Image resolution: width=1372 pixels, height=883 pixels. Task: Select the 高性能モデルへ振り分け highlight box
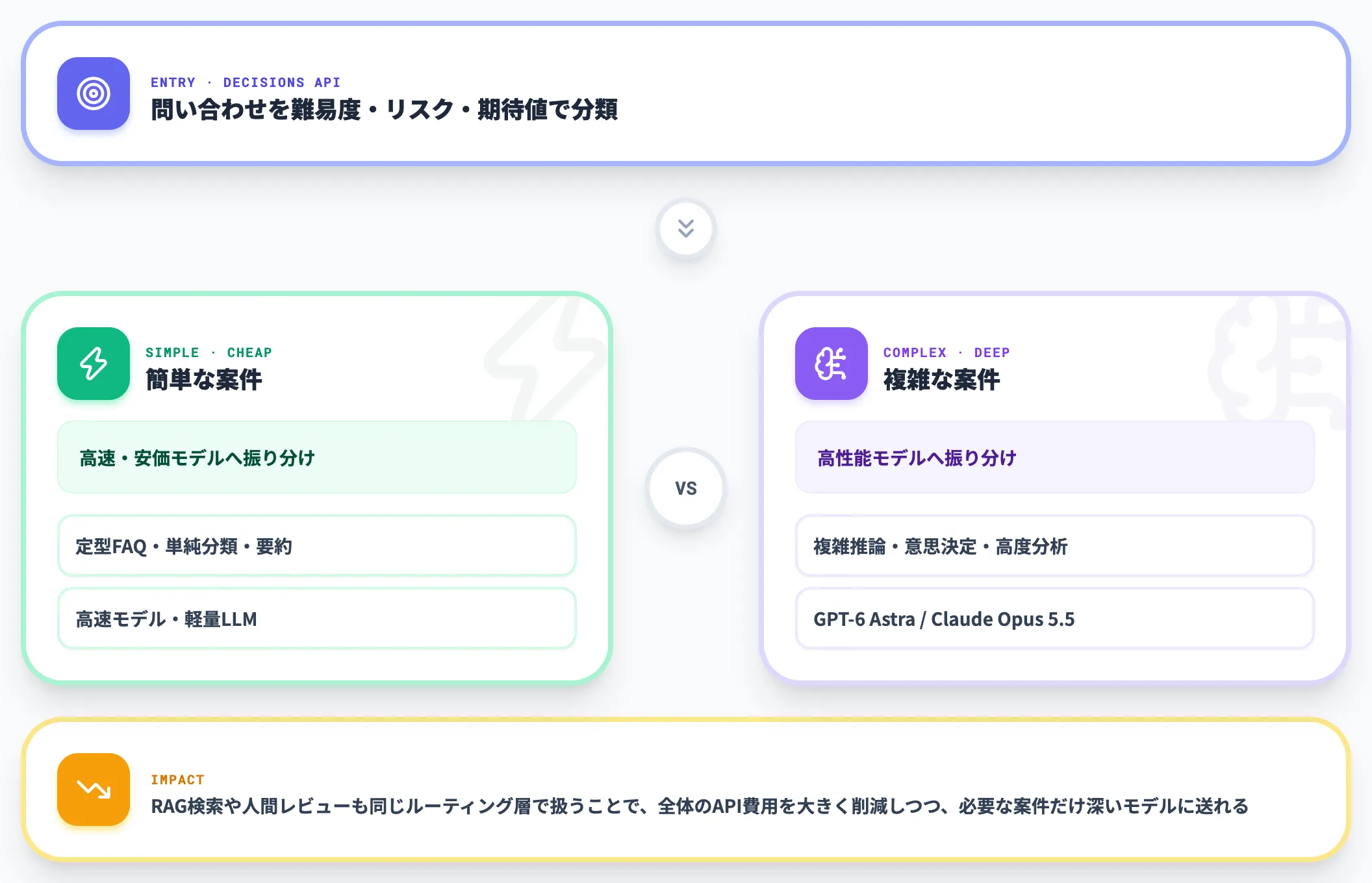click(x=1055, y=457)
